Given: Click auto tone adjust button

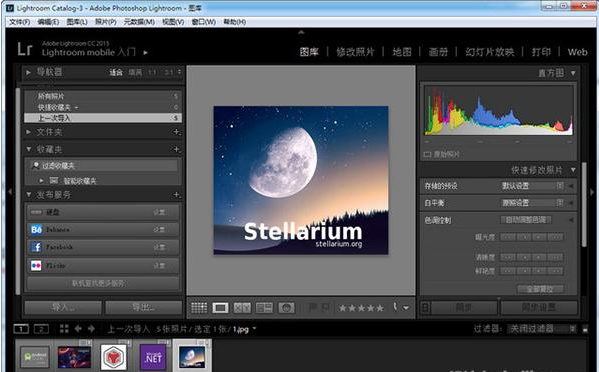Looking at the screenshot, I should pos(526,220).
